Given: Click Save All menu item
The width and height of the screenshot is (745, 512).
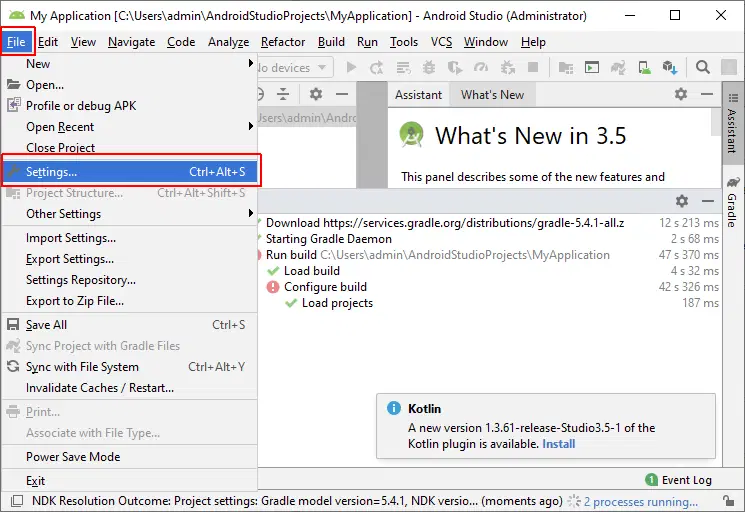Looking at the screenshot, I should coord(130,324).
